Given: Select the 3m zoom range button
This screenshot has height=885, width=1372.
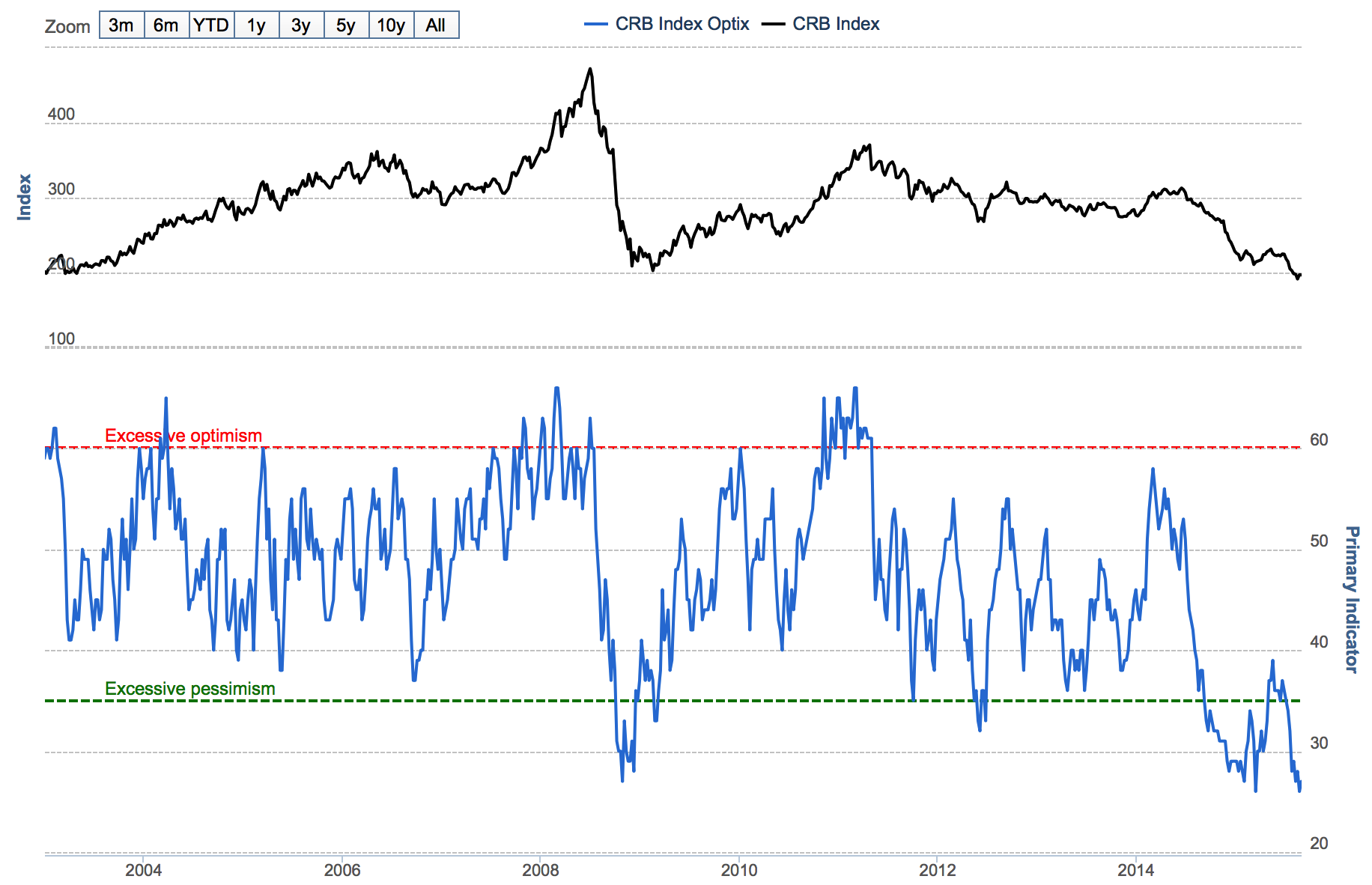Looking at the screenshot, I should [121, 25].
